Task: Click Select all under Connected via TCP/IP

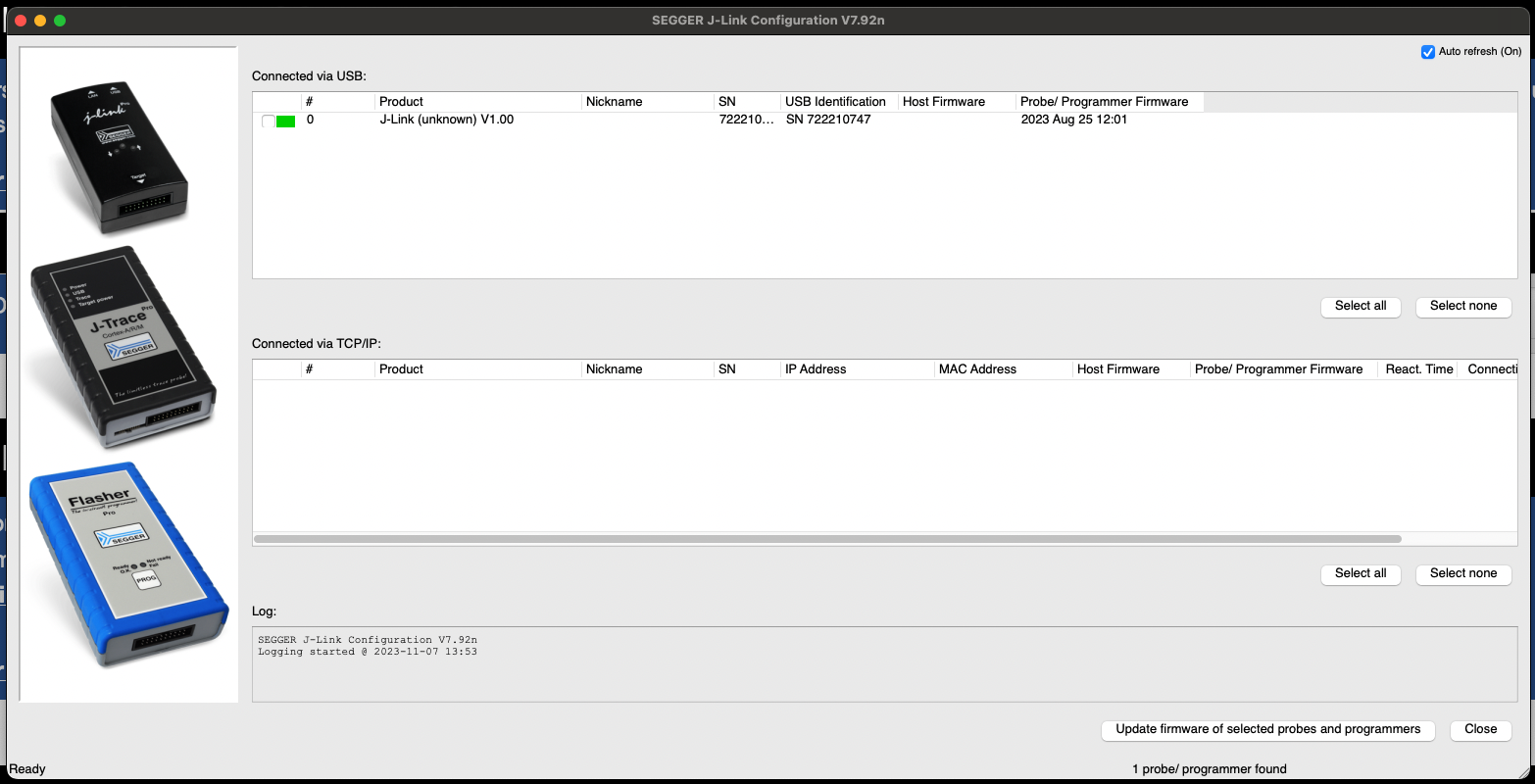Action: coord(1361,573)
